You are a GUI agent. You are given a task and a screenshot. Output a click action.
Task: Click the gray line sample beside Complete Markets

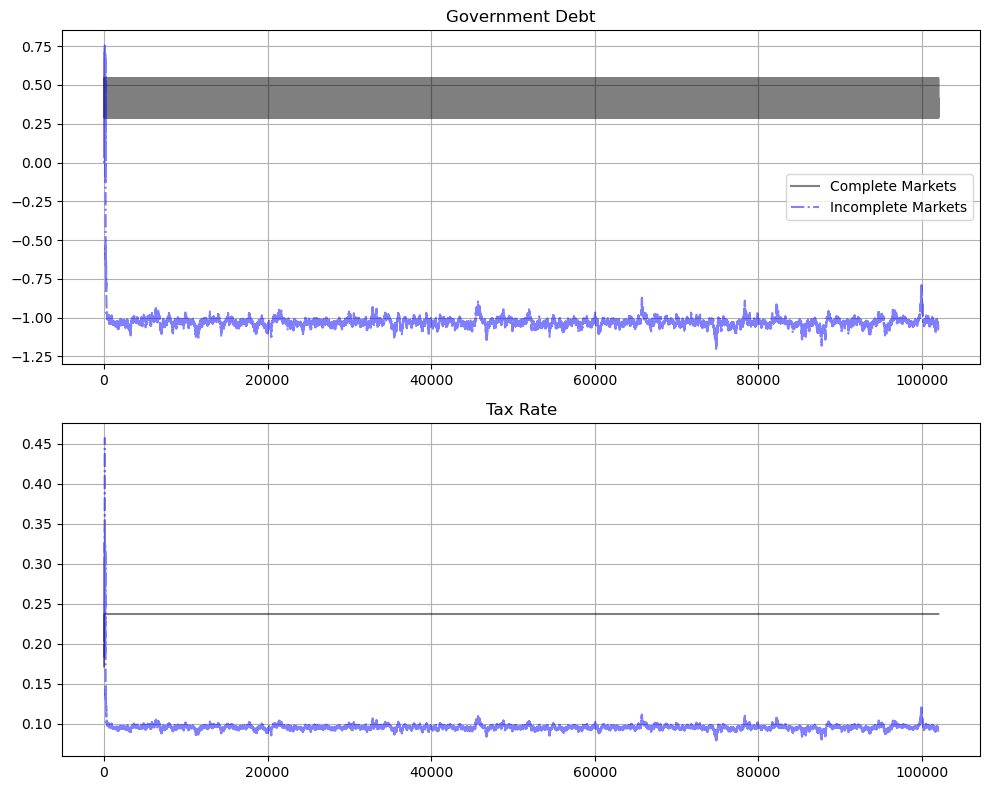pos(804,186)
